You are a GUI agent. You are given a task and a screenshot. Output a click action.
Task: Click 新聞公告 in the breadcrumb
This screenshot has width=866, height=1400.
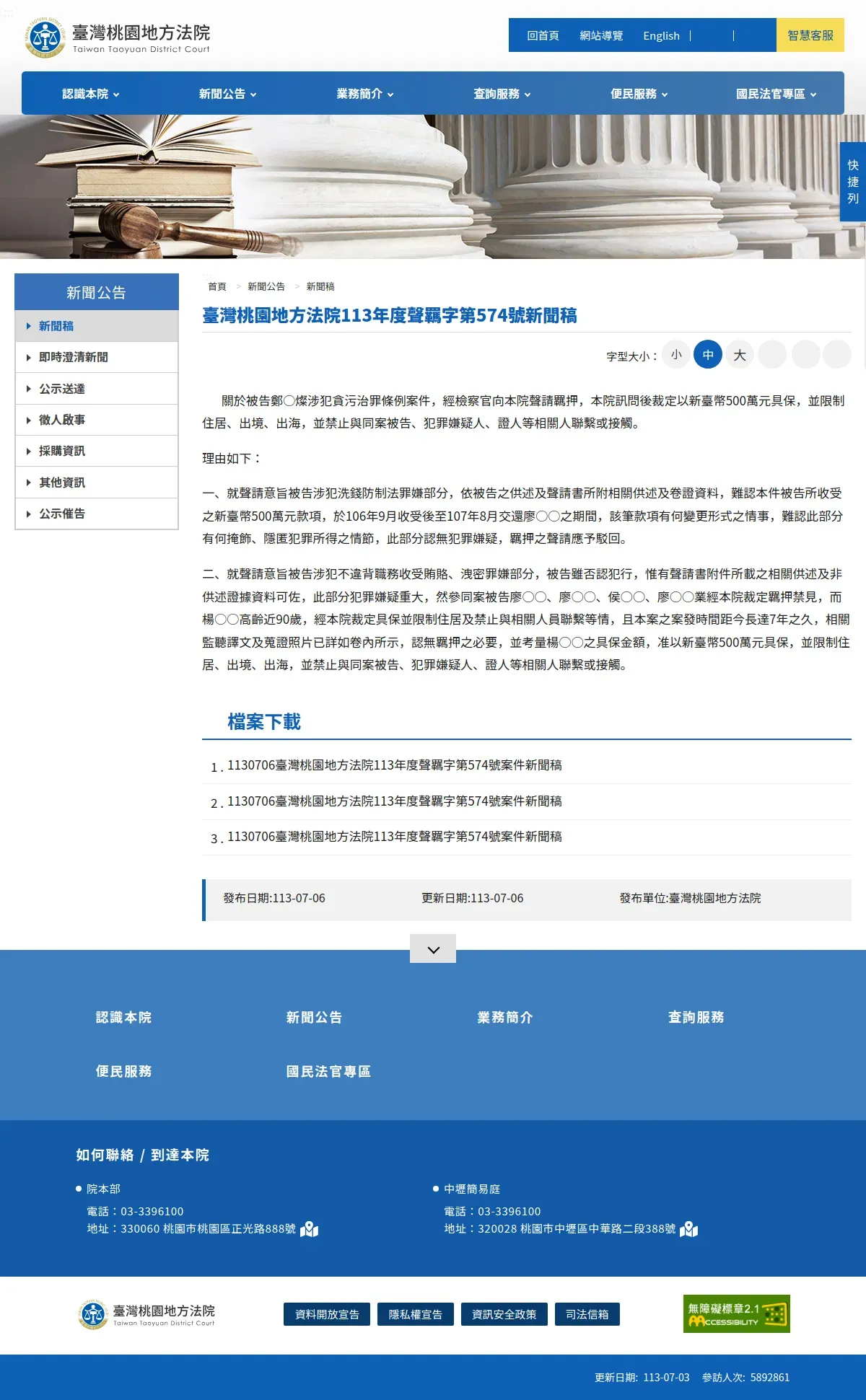[x=266, y=286]
